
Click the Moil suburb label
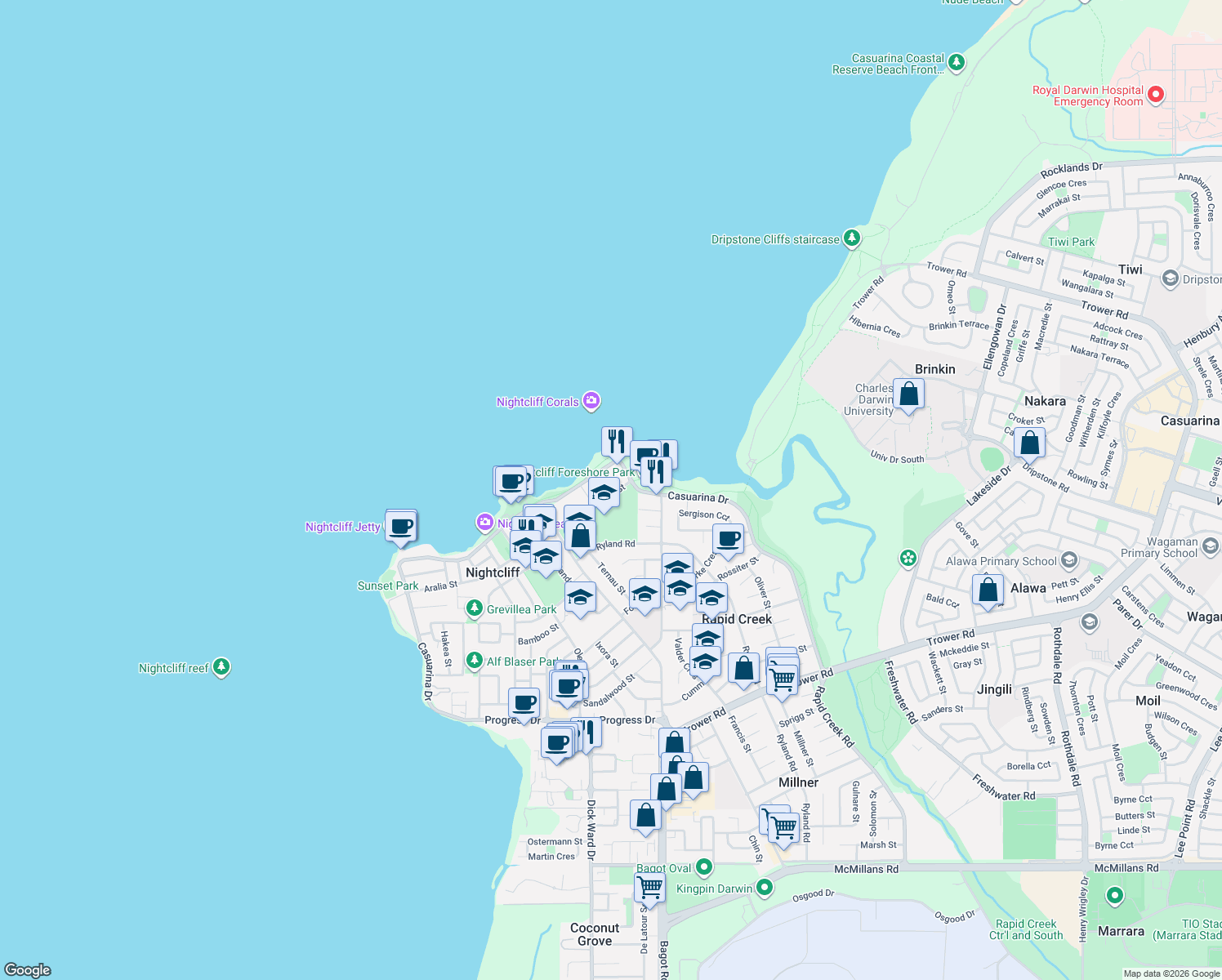pos(1148,701)
